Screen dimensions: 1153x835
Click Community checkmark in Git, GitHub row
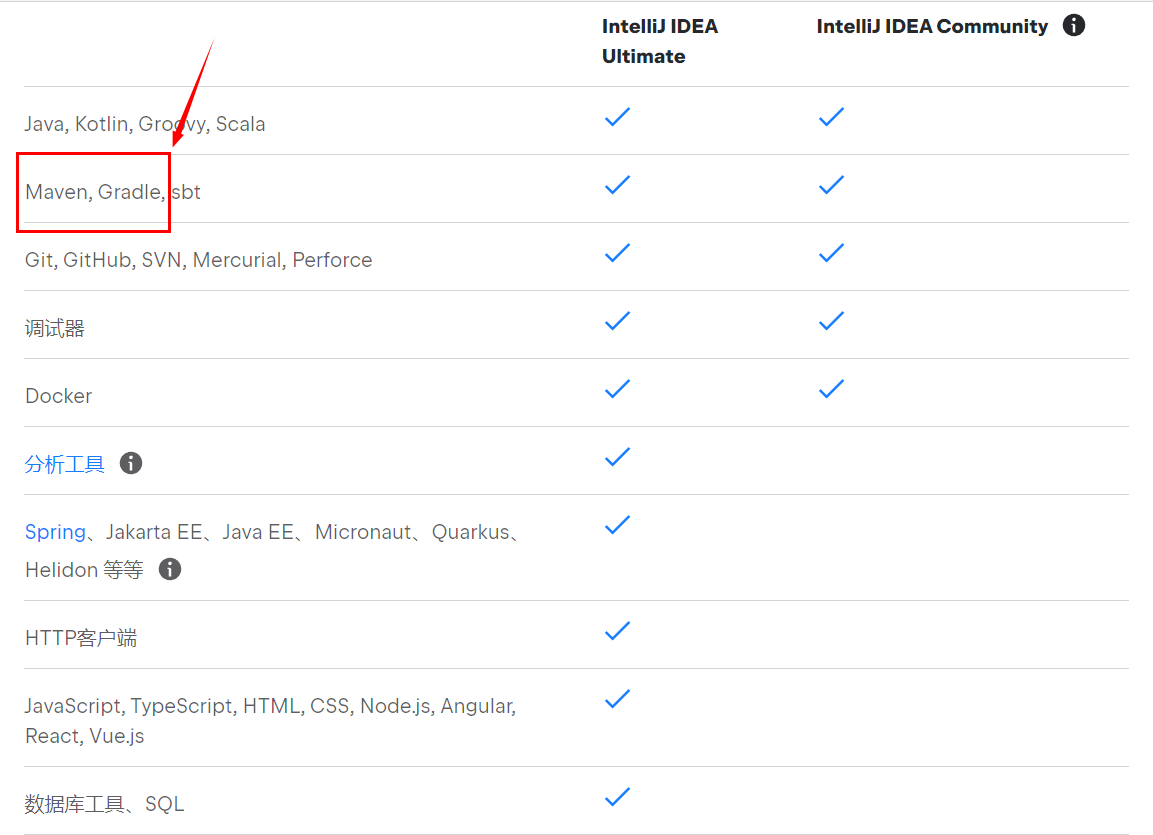[831, 253]
